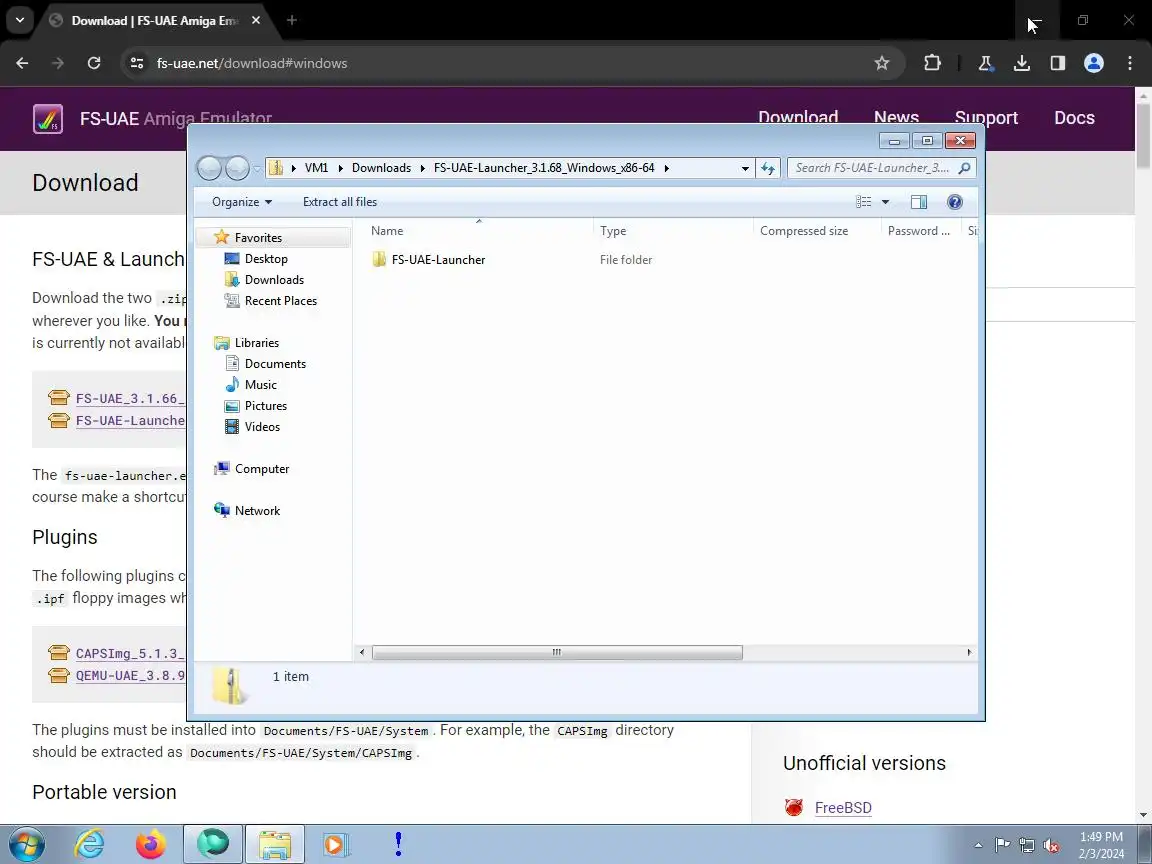This screenshot has width=1152, height=864.
Task: Bookmark this page with the star icon
Action: pyautogui.click(x=882, y=63)
